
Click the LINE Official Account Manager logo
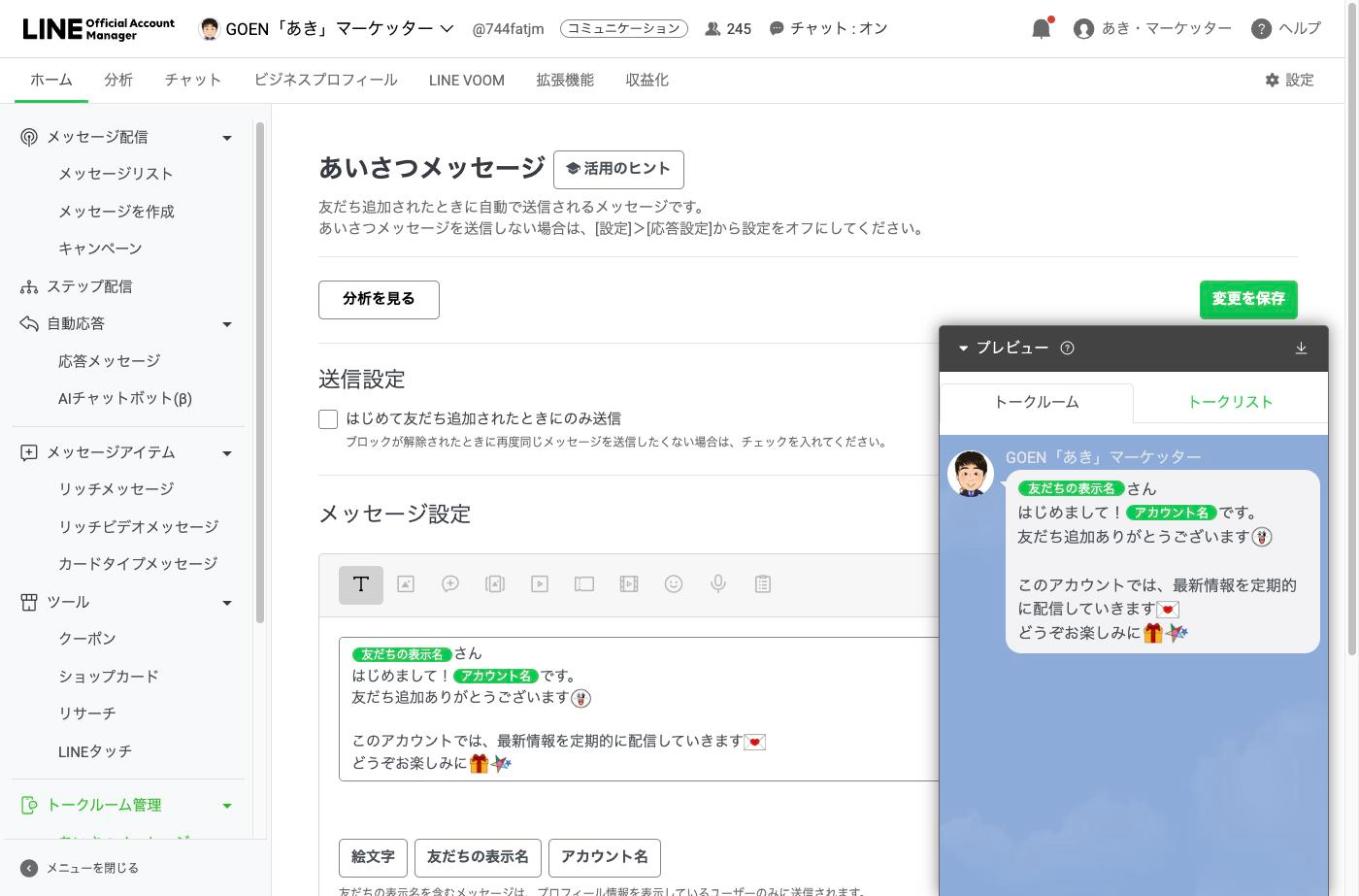pos(97,29)
